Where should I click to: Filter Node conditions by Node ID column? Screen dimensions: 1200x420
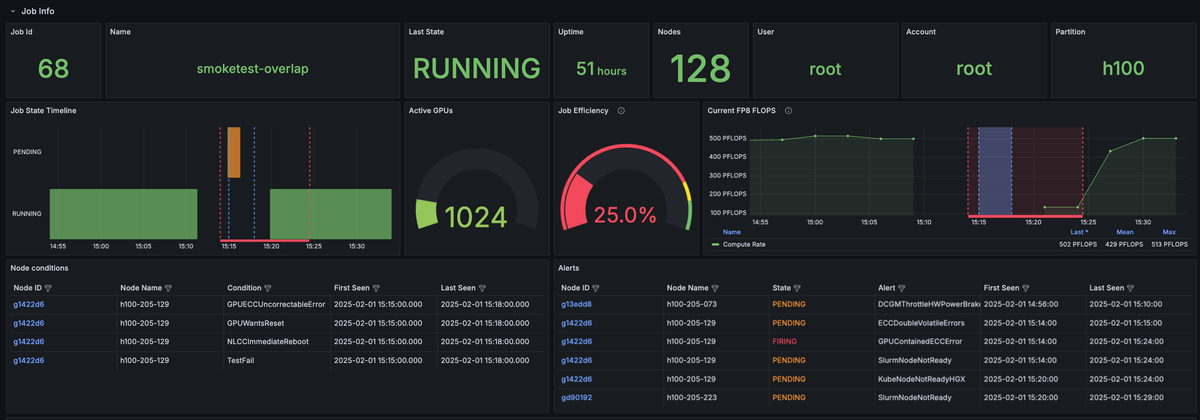point(49,287)
